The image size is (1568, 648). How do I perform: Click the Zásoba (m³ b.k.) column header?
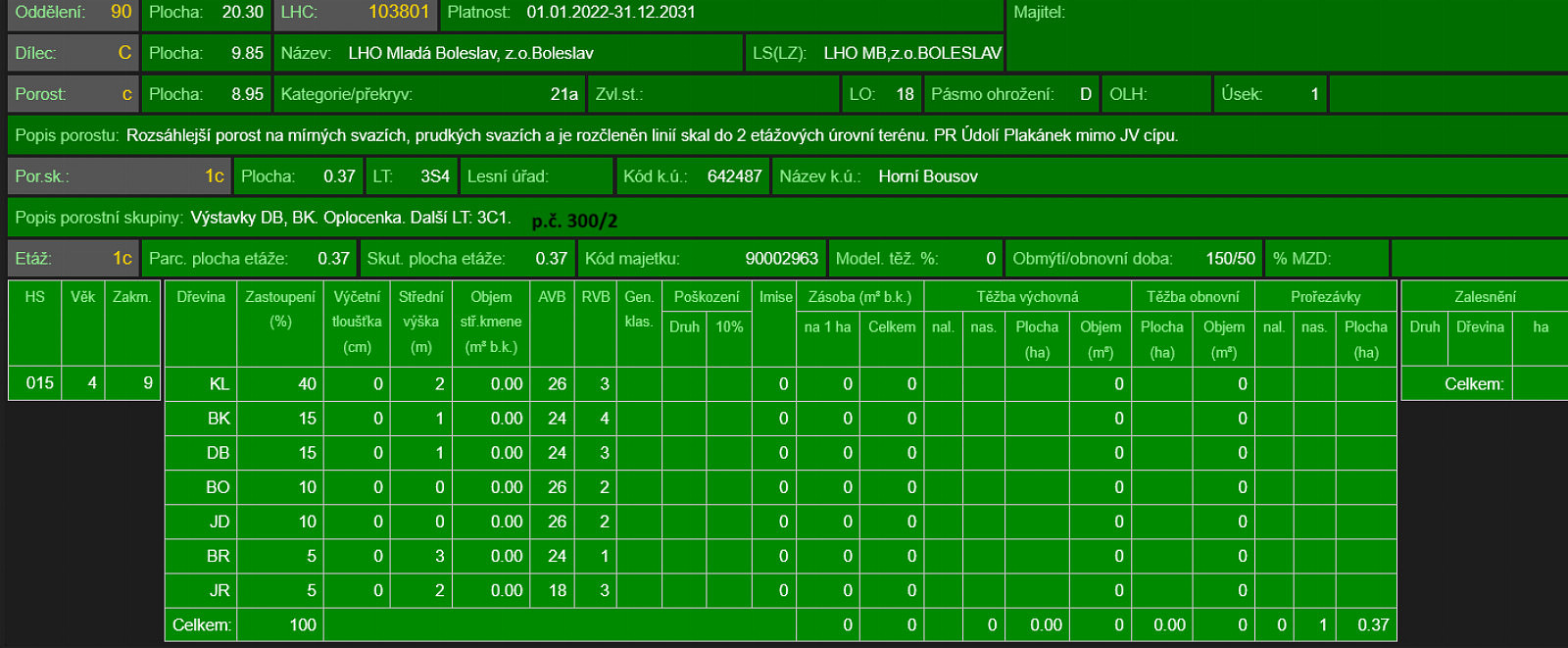[859, 297]
